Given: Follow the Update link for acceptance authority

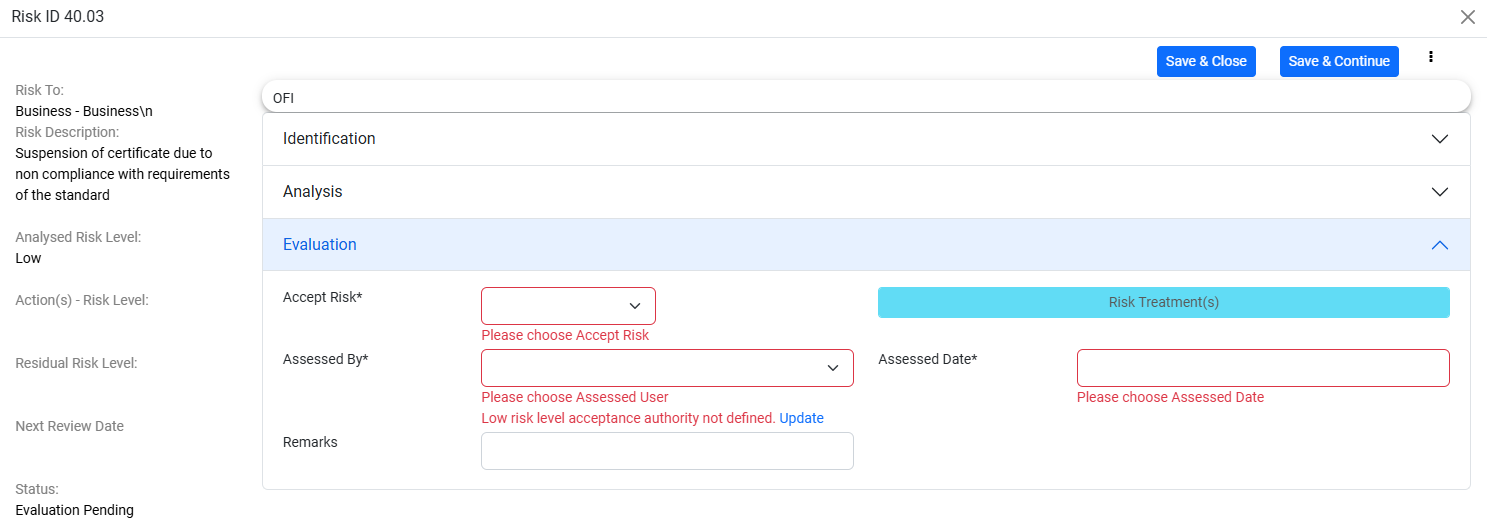Looking at the screenshot, I should click(x=801, y=418).
